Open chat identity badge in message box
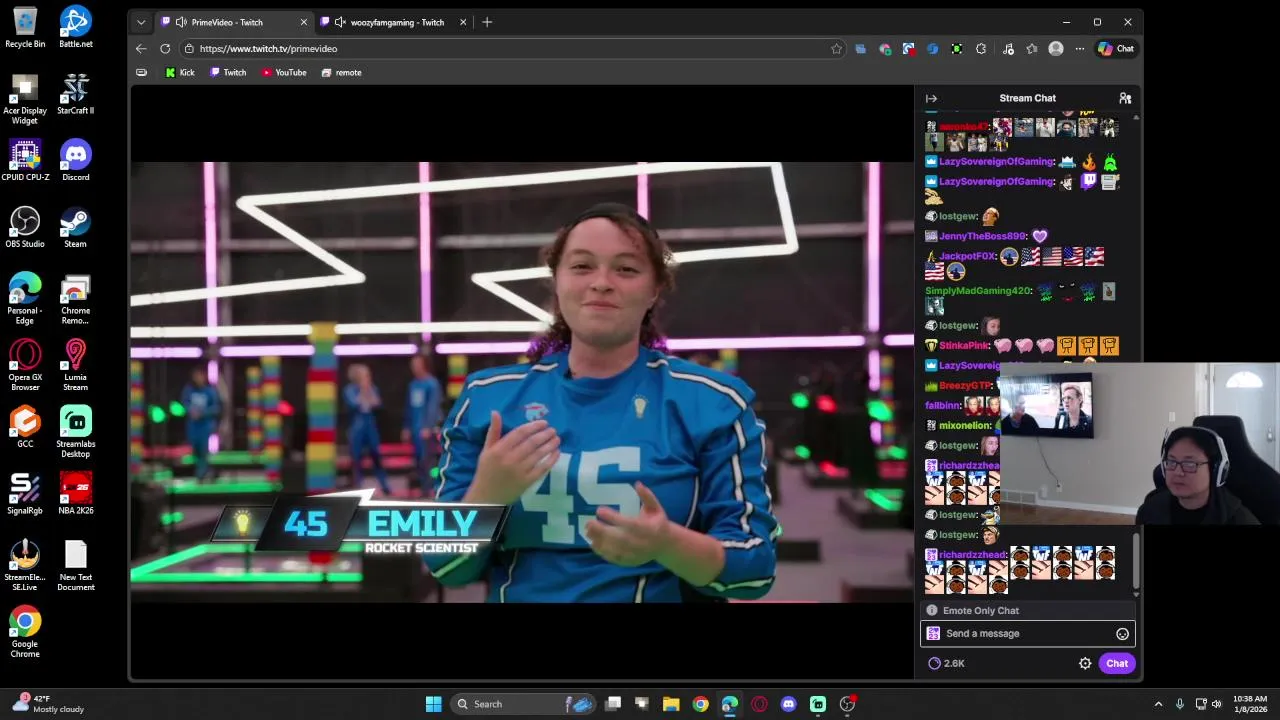 click(x=933, y=633)
